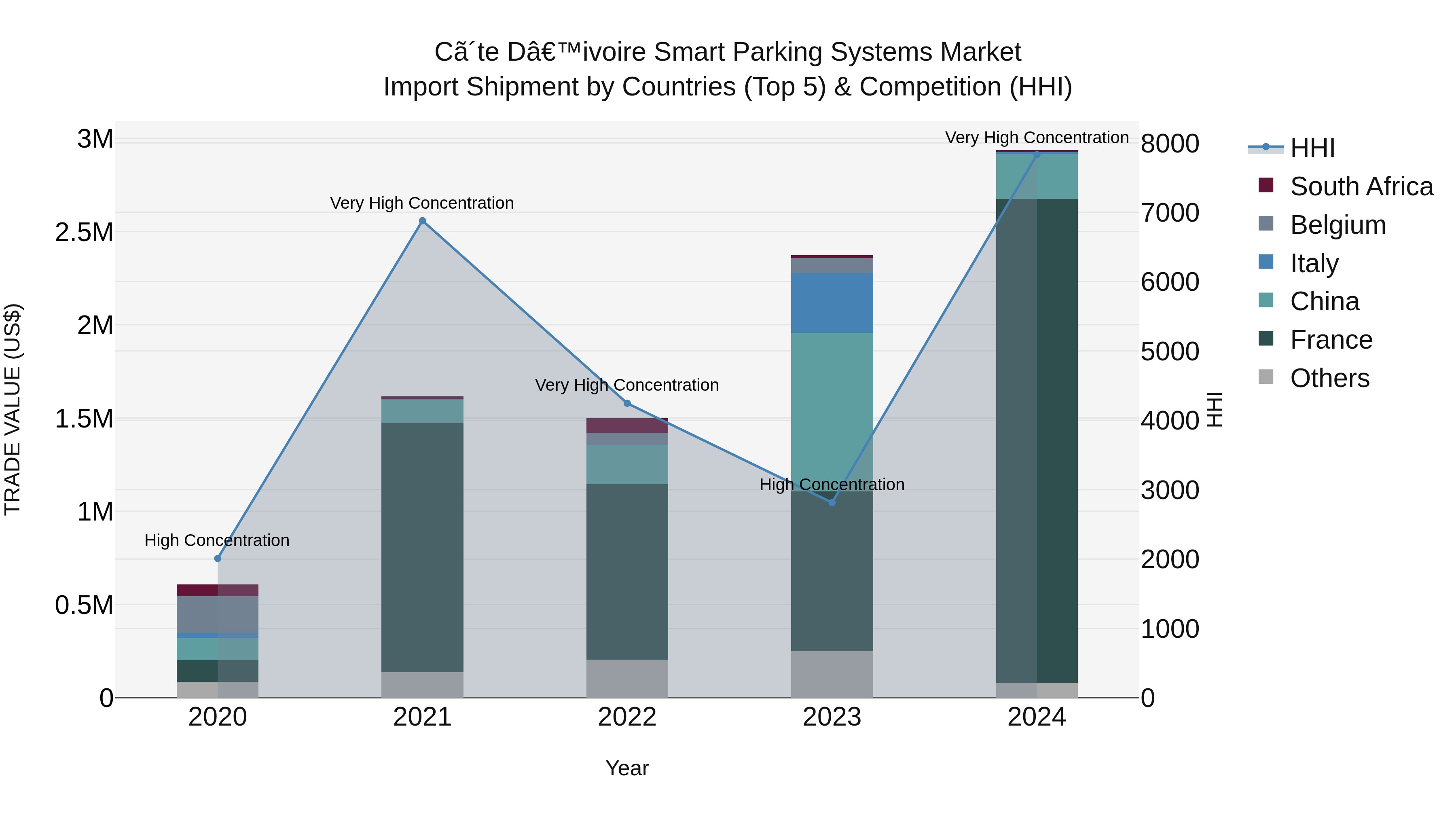The width and height of the screenshot is (1456, 819).
Task: Click the Italy segment in 2023 bar
Action: [x=832, y=303]
